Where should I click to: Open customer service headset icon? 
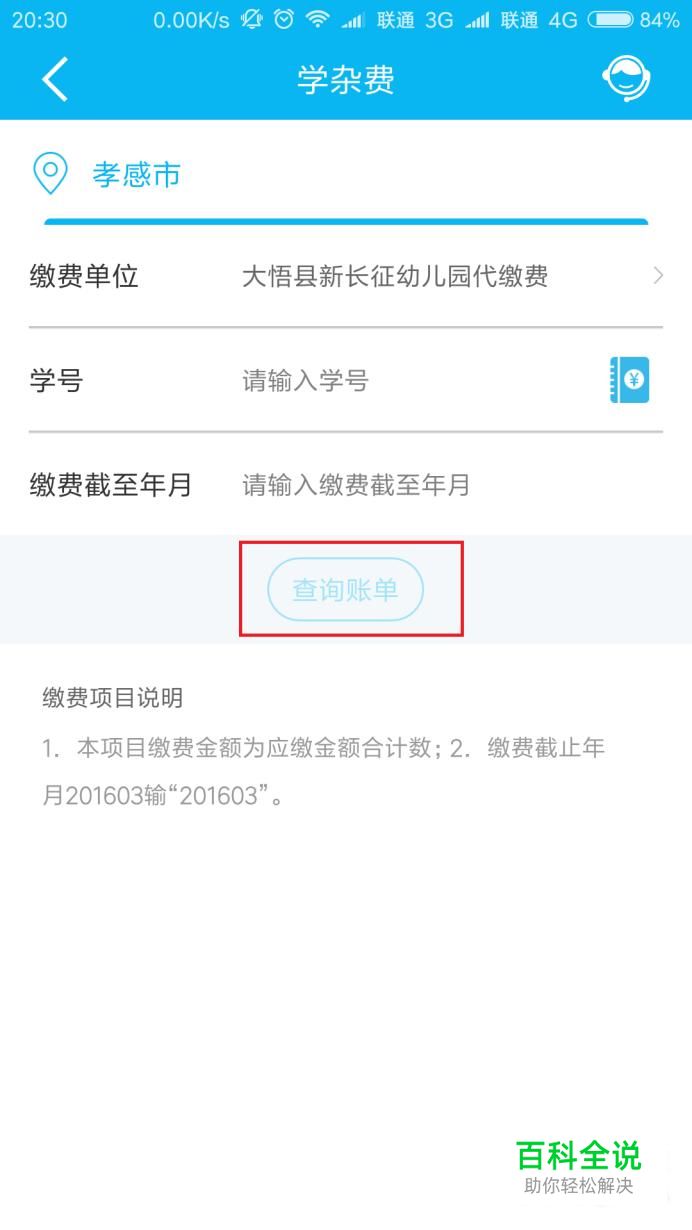[x=627, y=79]
